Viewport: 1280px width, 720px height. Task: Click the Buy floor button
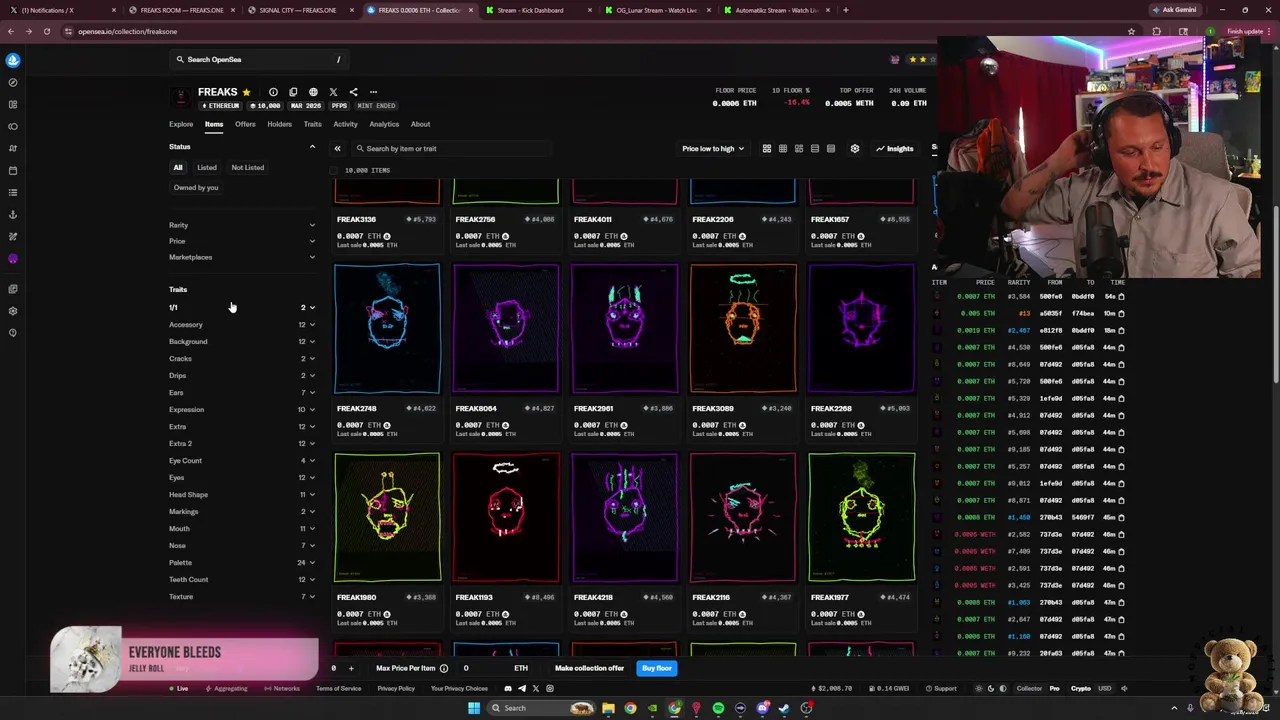pyautogui.click(x=657, y=668)
